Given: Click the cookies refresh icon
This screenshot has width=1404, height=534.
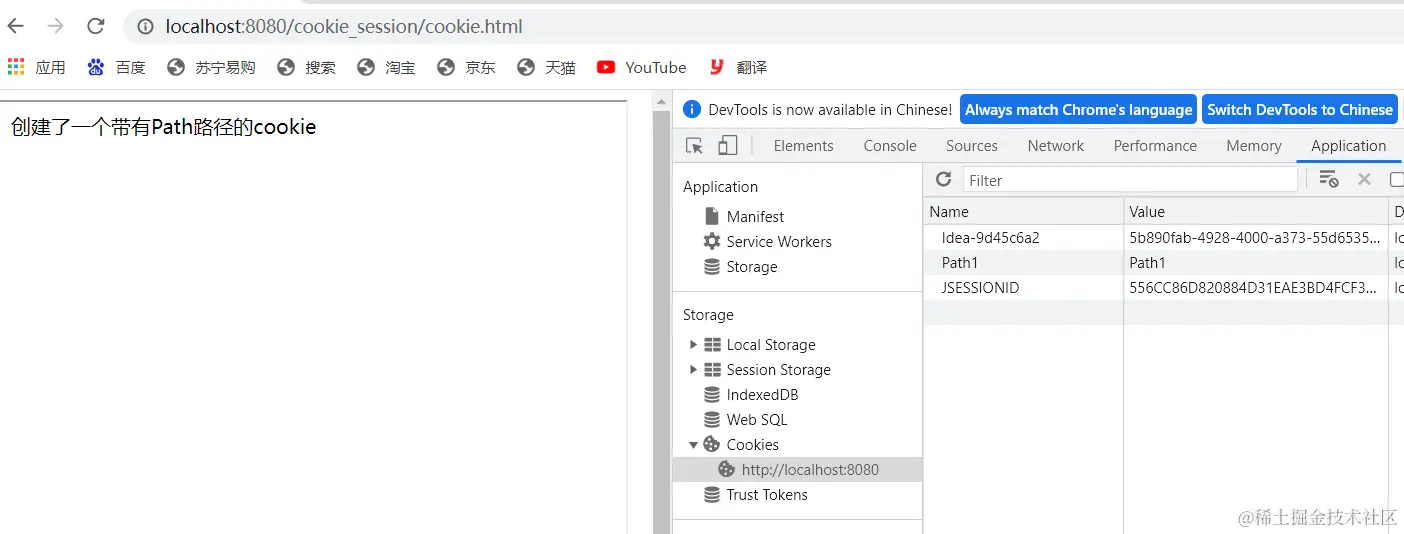Looking at the screenshot, I should 943,179.
